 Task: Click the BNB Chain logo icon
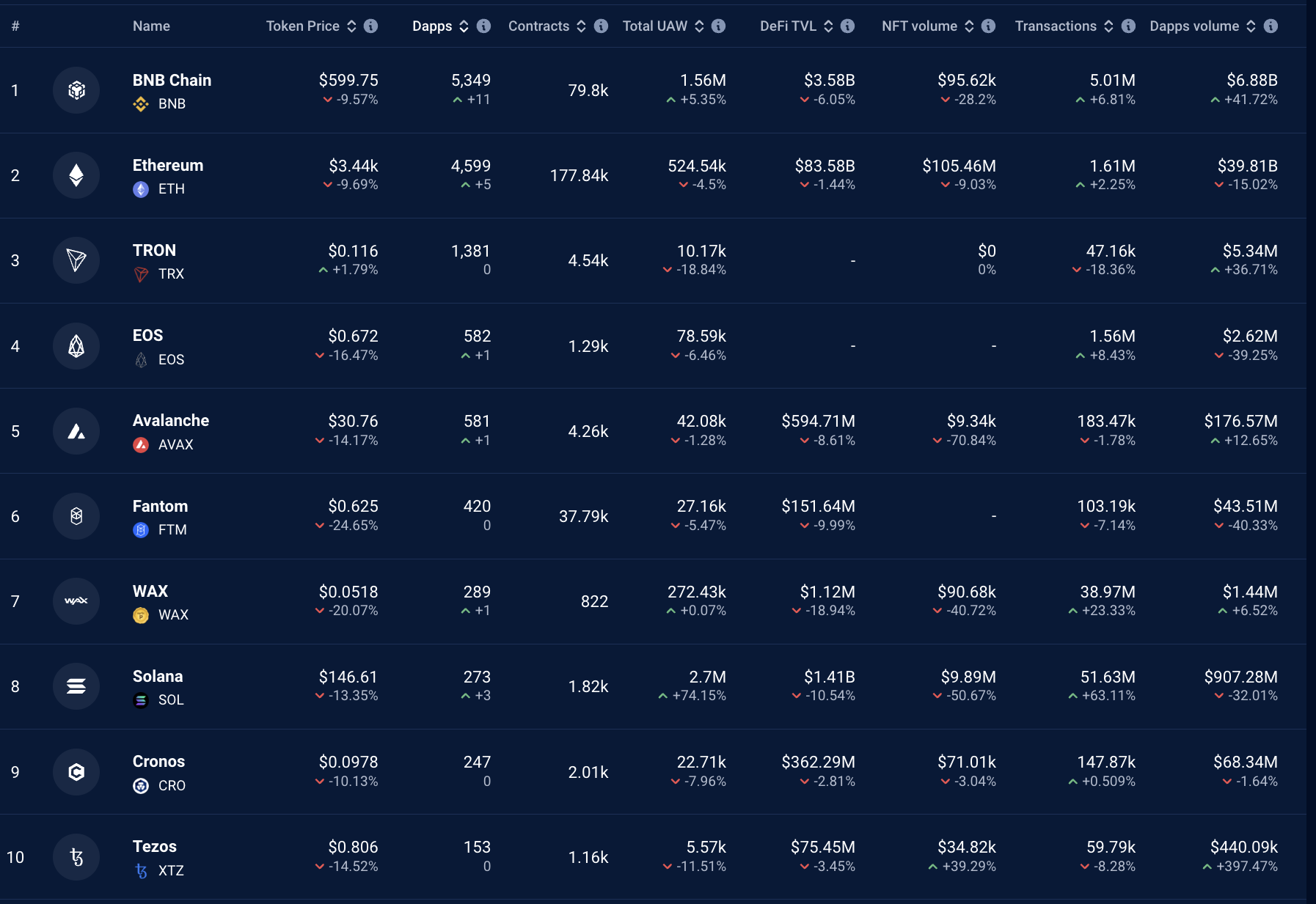[x=76, y=90]
